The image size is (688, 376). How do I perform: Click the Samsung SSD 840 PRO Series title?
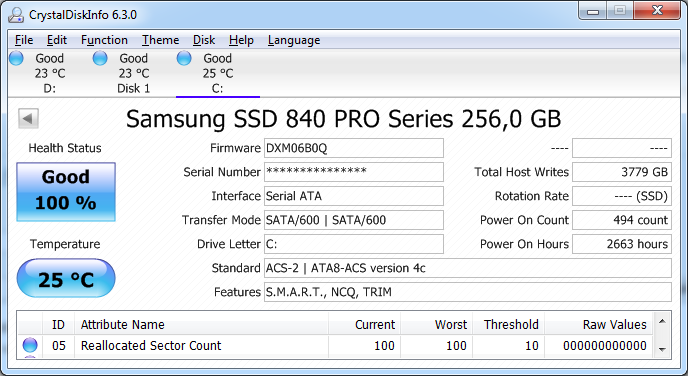344,118
